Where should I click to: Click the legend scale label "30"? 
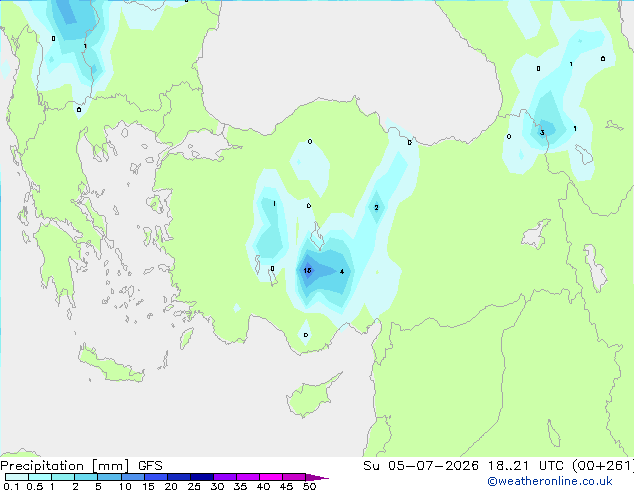pyautogui.click(x=217, y=486)
